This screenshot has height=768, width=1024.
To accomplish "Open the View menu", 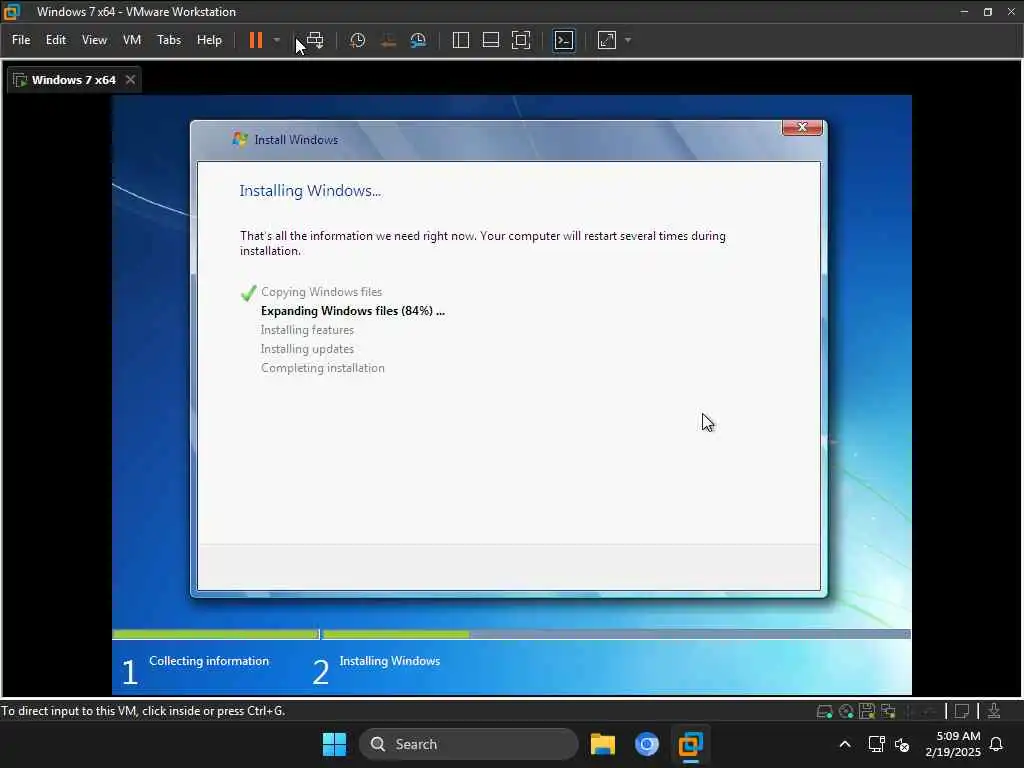I will pos(94,40).
